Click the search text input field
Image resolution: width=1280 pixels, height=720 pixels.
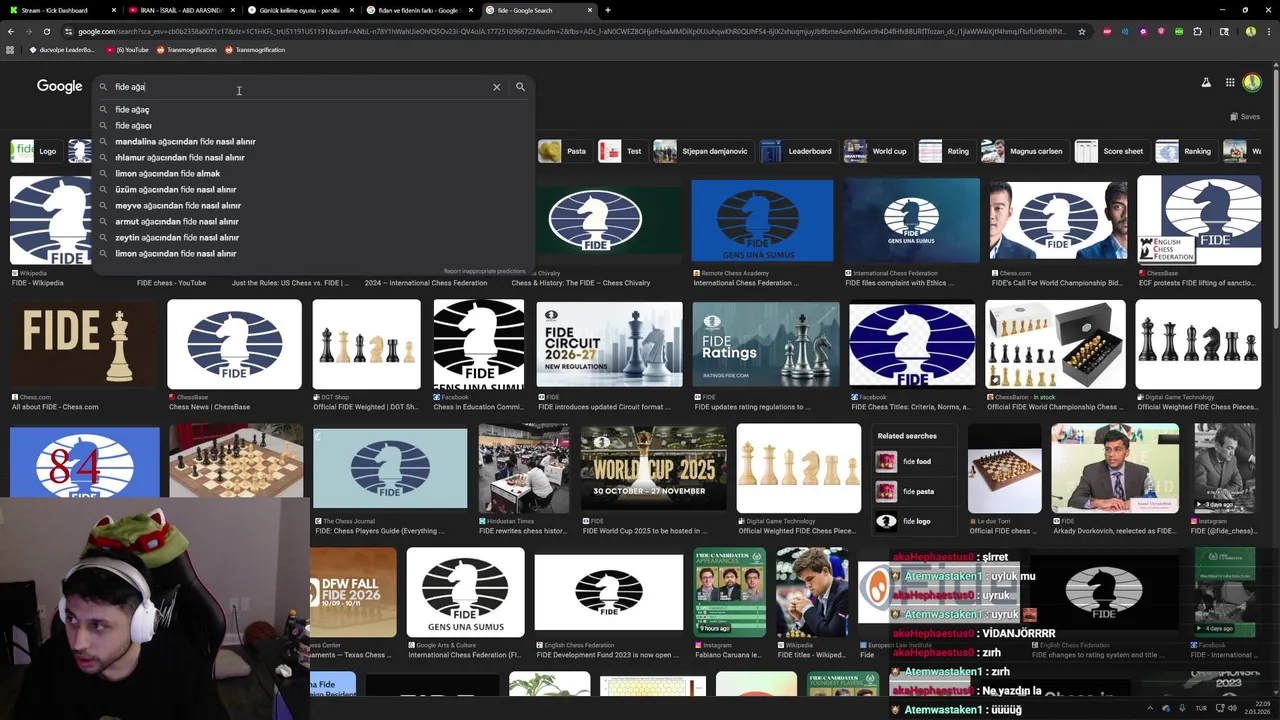300,87
